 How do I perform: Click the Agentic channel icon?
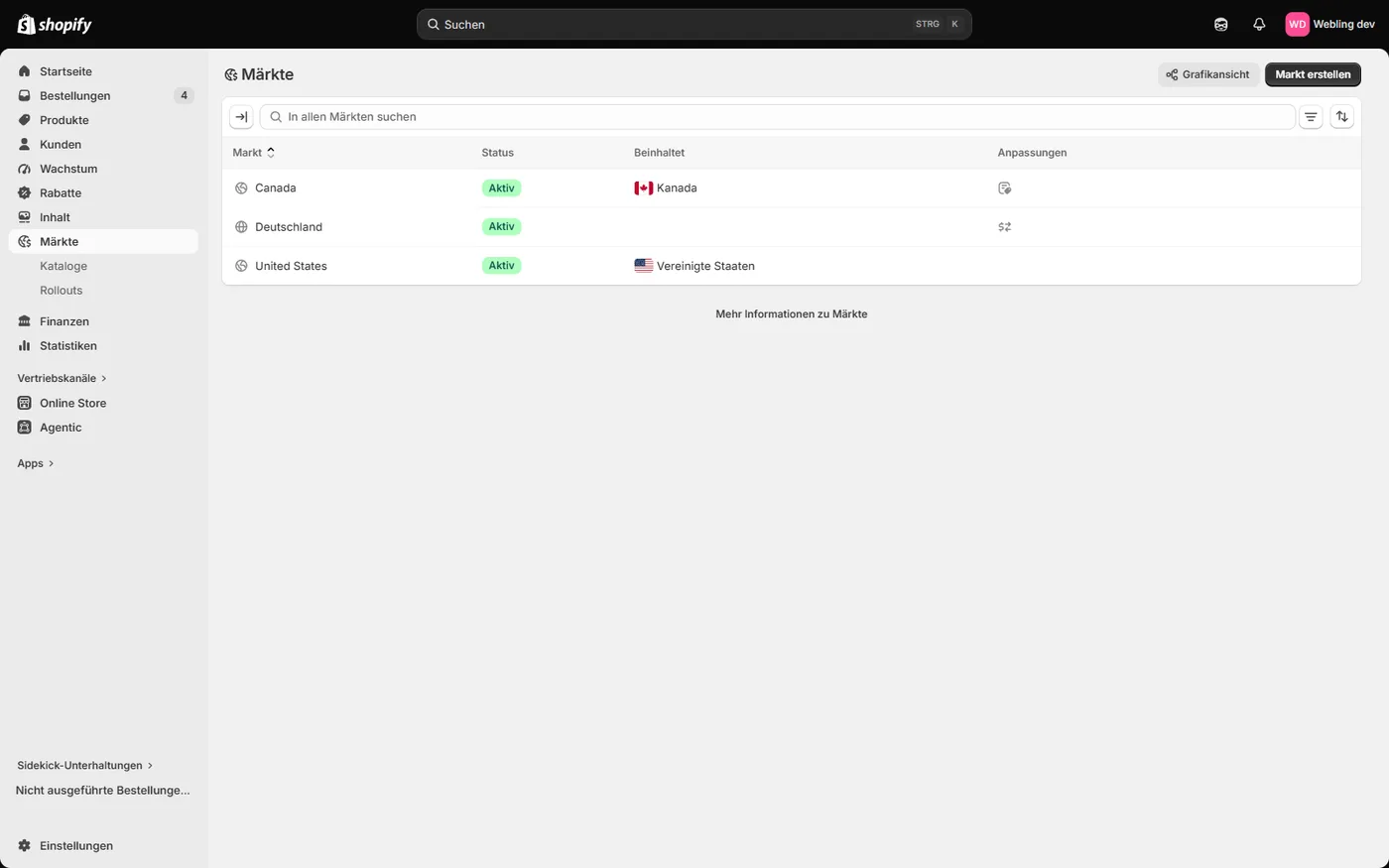[x=25, y=428]
